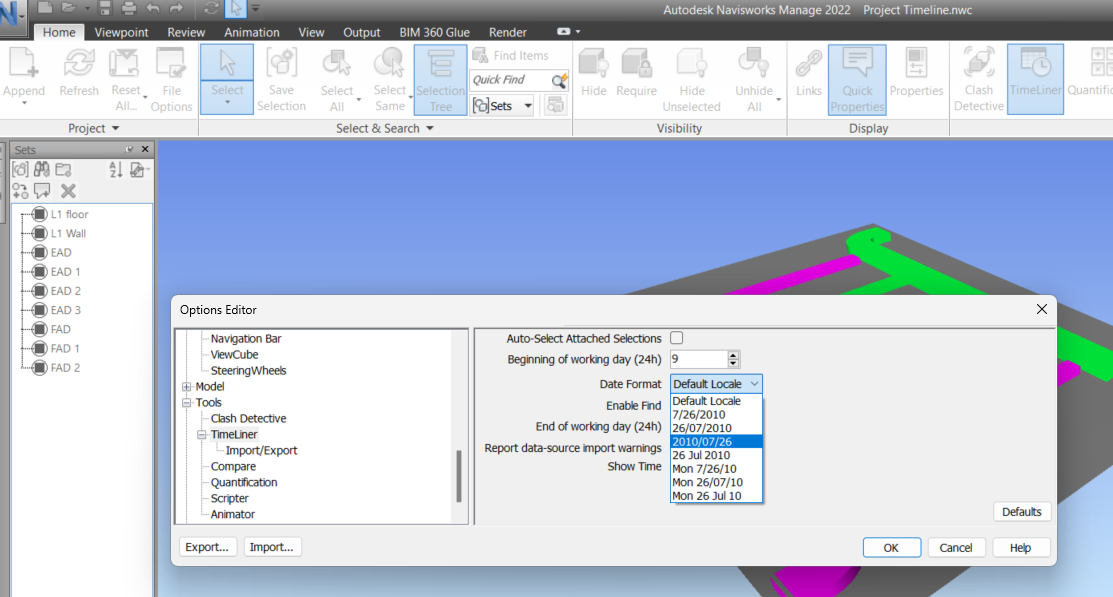Image resolution: width=1113 pixels, height=597 pixels.
Task: Click the Export button in Options Editor
Action: click(207, 547)
